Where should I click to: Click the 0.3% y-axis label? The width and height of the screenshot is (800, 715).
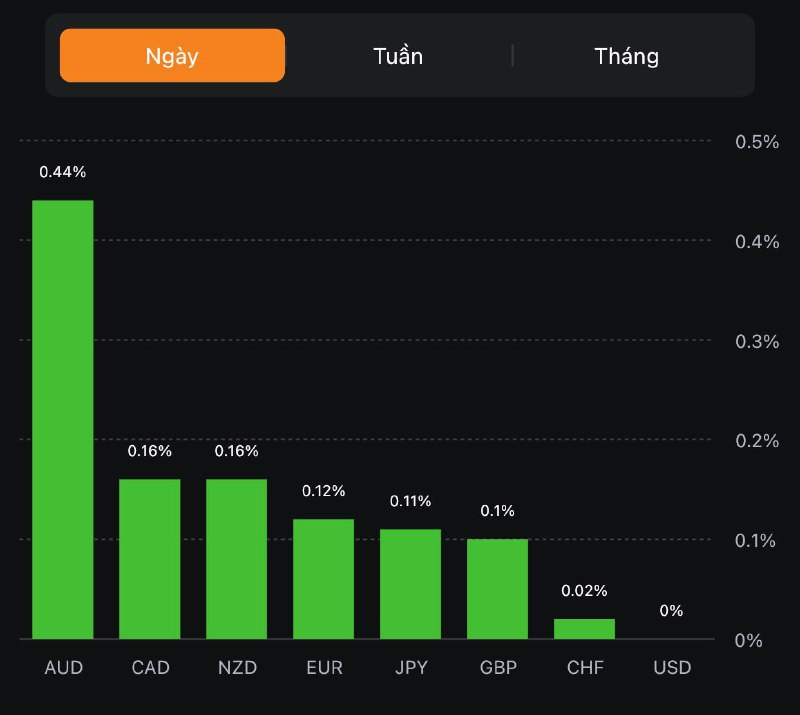pyautogui.click(x=756, y=341)
